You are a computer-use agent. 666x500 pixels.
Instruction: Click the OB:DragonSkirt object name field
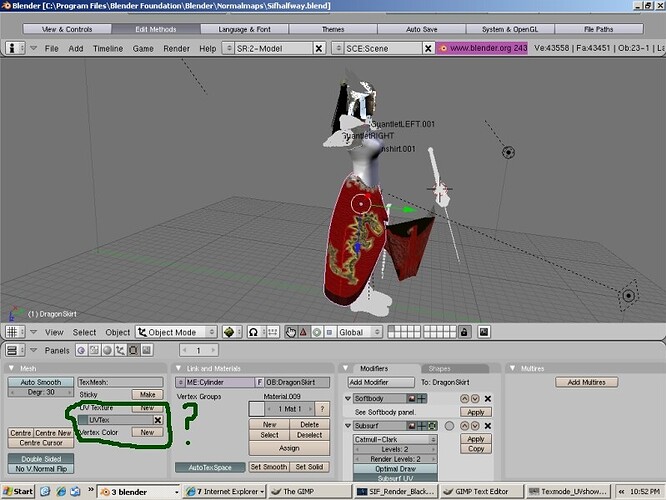click(x=297, y=382)
